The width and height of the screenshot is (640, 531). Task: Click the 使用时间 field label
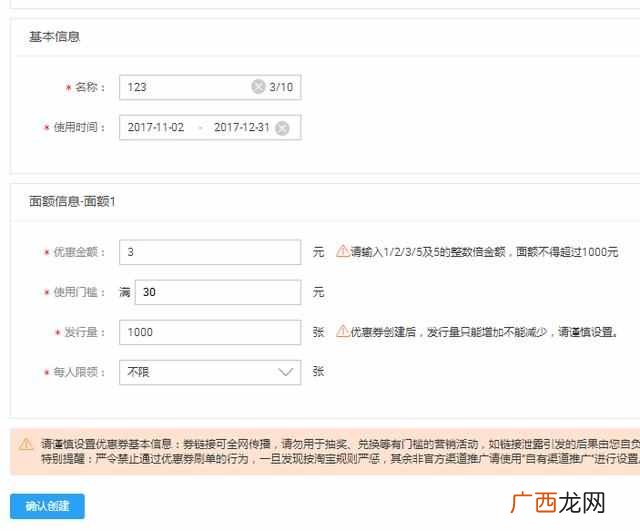pyautogui.click(x=79, y=127)
